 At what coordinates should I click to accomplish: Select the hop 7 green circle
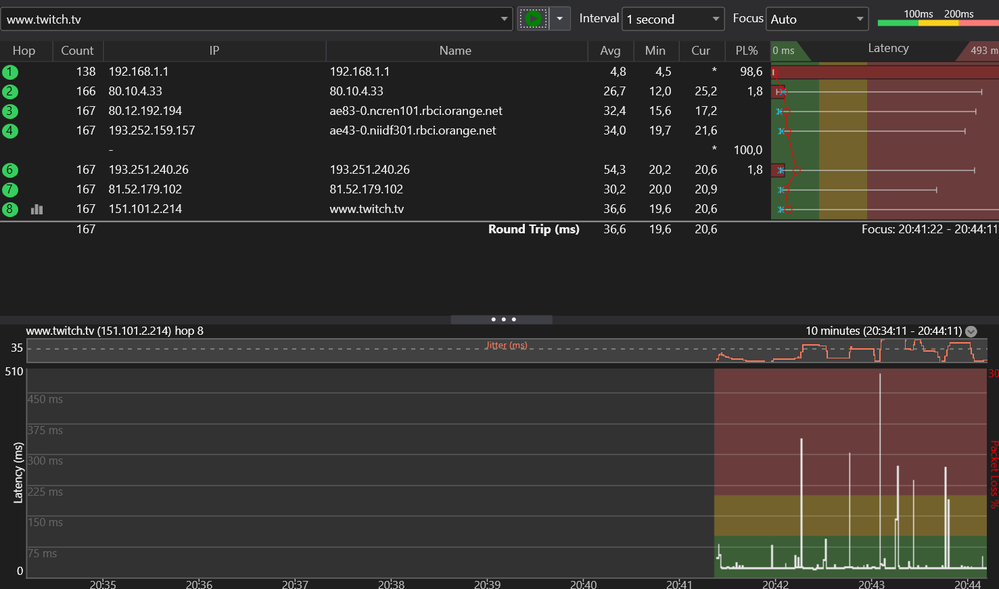click(10, 189)
